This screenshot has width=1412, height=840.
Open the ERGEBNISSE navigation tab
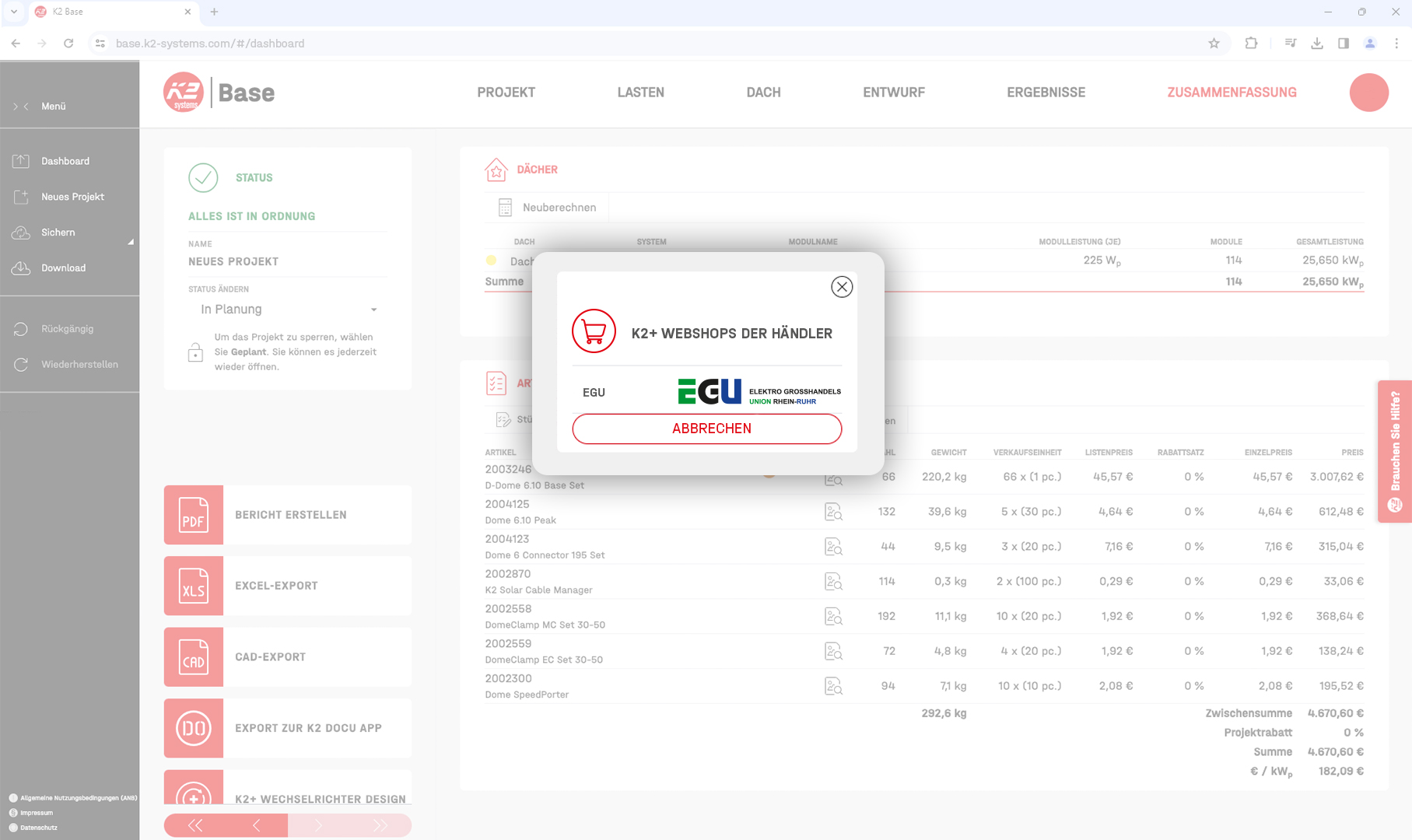[1046, 92]
